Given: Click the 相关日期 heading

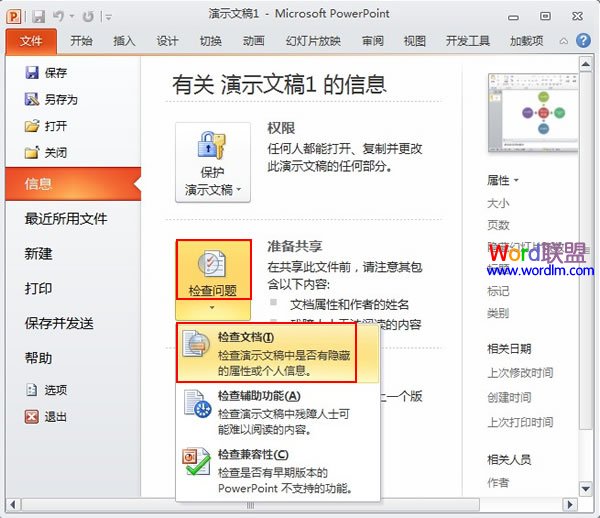Looking at the screenshot, I should tap(509, 349).
